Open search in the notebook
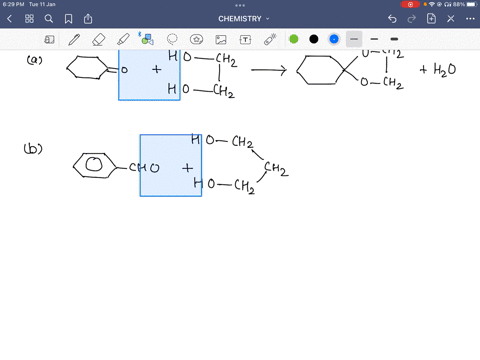 [x=49, y=19]
